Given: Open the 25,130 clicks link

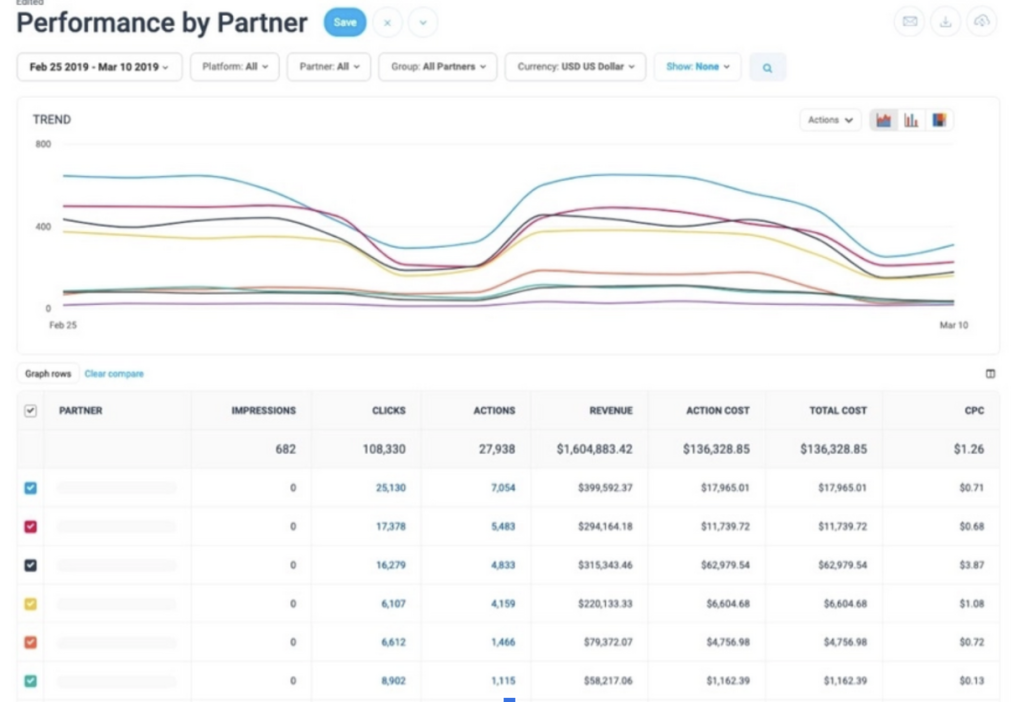Looking at the screenshot, I should 391,488.
